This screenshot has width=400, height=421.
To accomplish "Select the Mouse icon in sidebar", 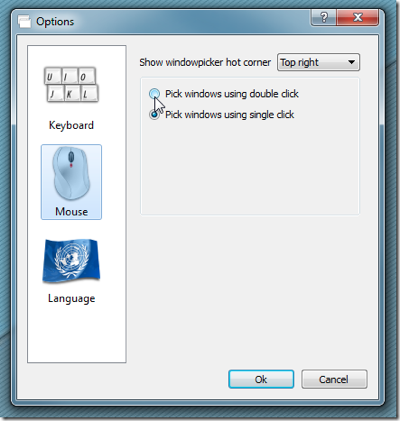I will pyautogui.click(x=71, y=174).
